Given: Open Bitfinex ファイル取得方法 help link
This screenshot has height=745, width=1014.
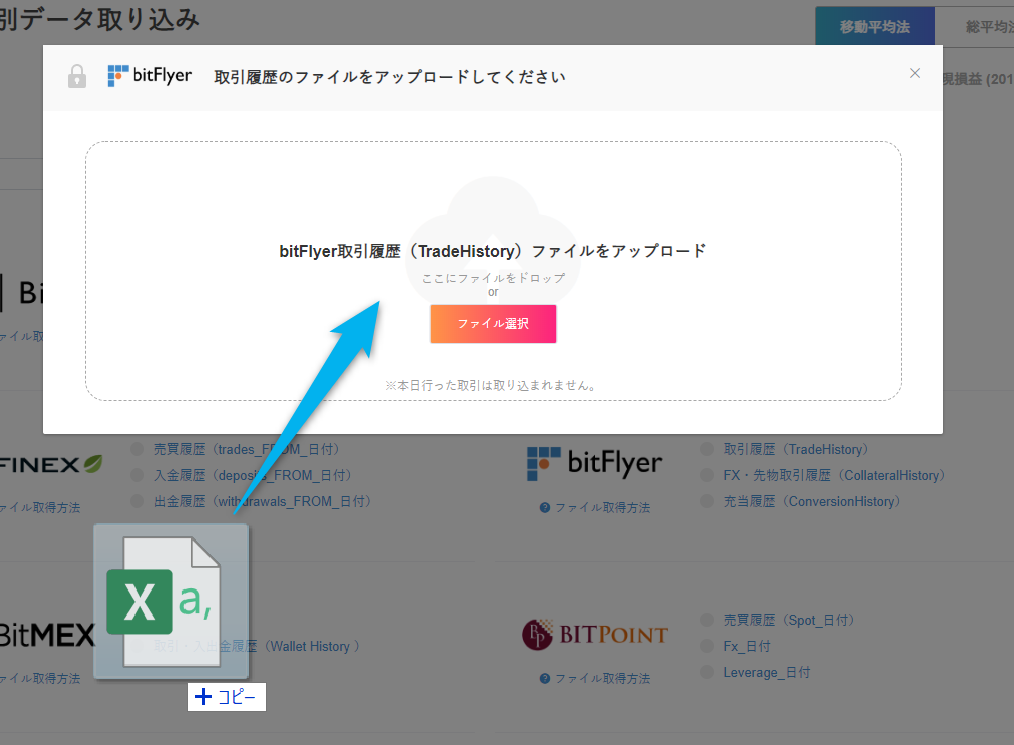Looking at the screenshot, I should [39, 508].
